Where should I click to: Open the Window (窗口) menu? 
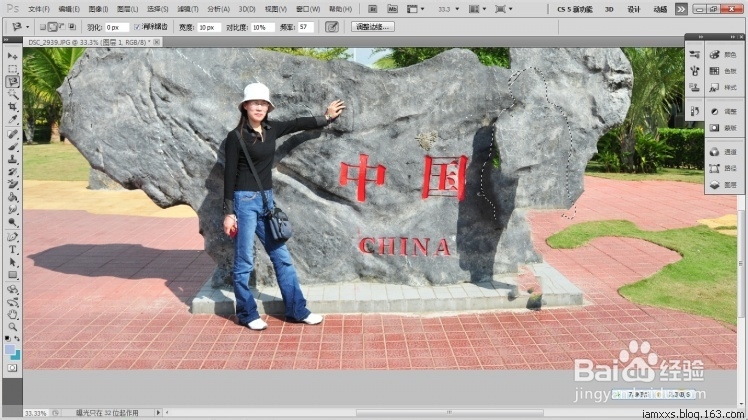tap(308, 9)
